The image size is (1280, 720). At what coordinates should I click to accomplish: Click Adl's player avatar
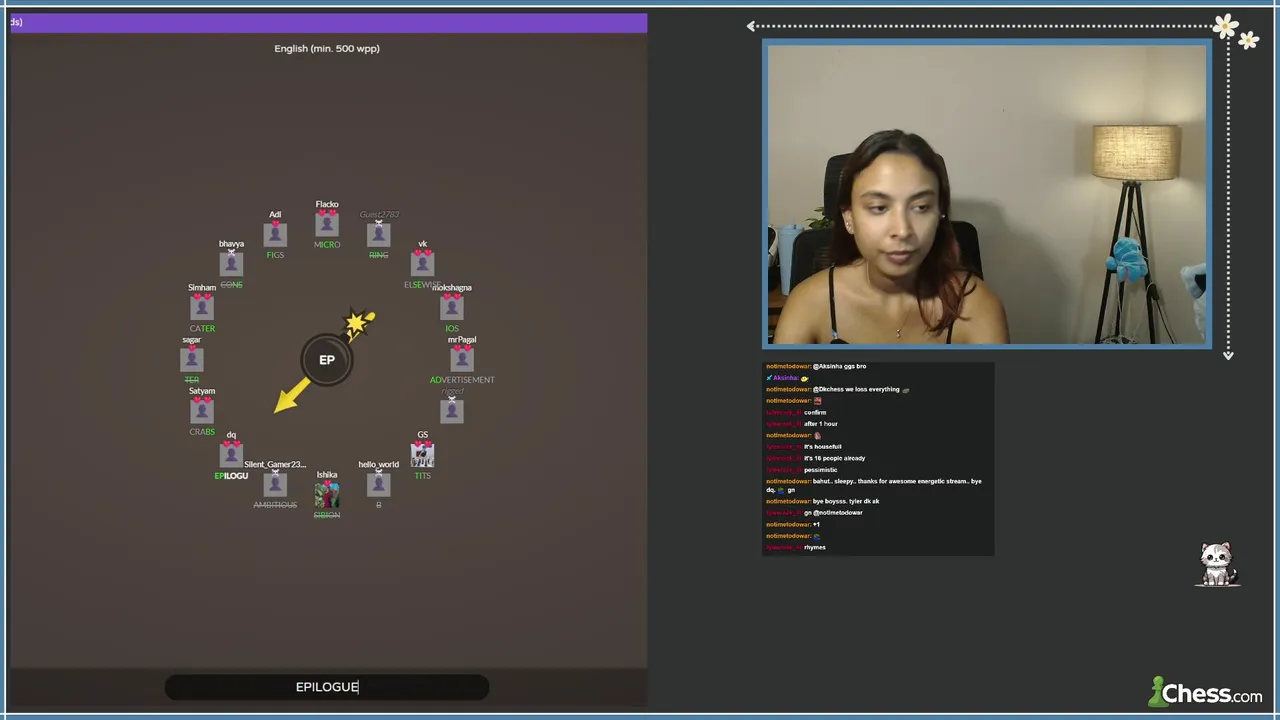[275, 234]
